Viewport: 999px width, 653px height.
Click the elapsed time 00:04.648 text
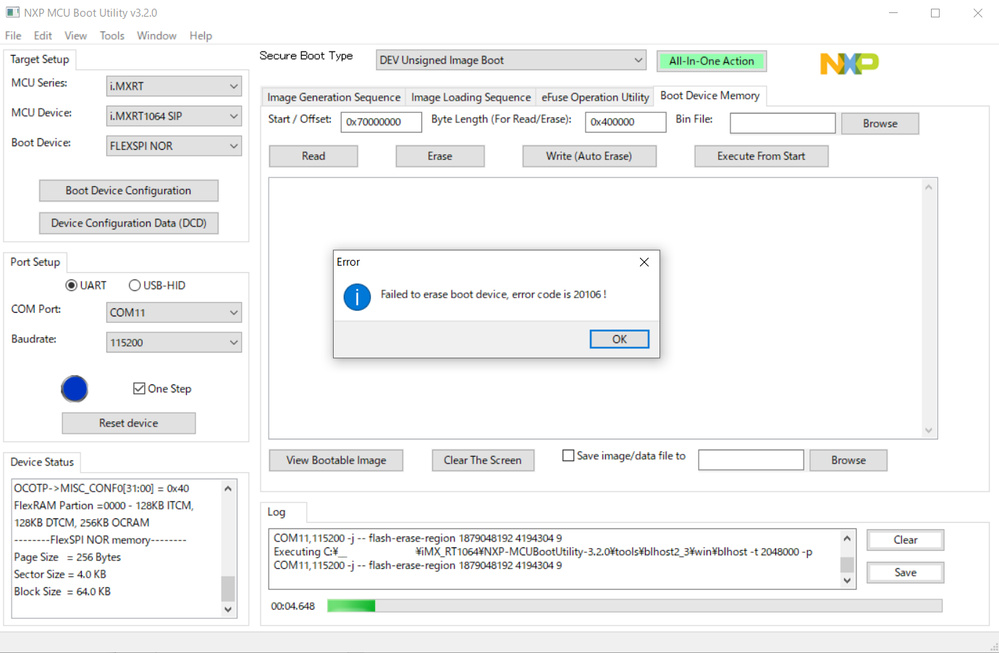pos(293,606)
